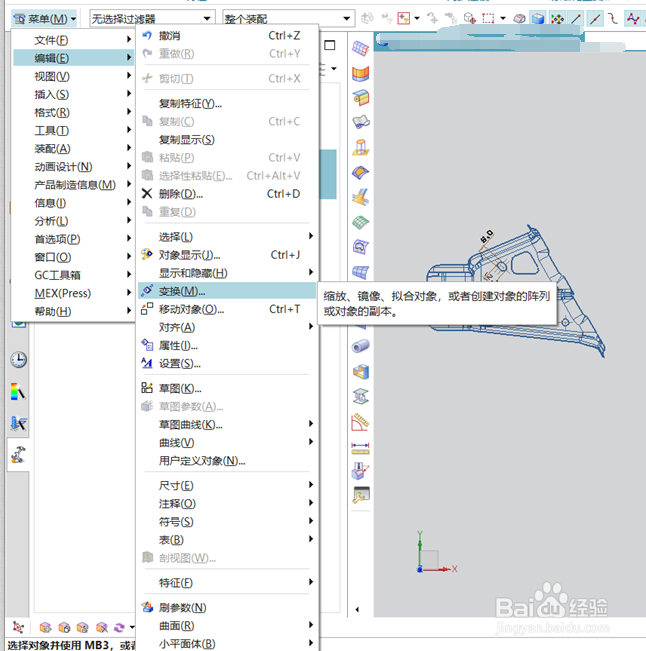
Task: Click the dashed rectangle selection icon
Action: pyautogui.click(x=488, y=19)
